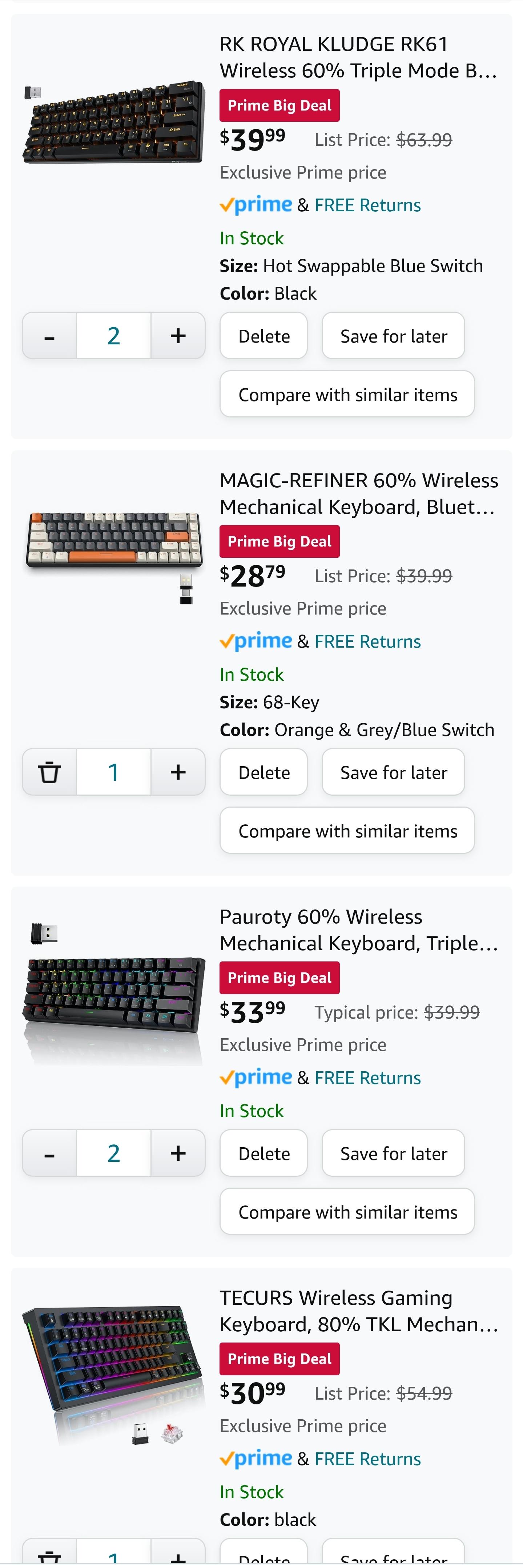Click the FREE Returns link for RK61
Viewport: 523px width, 1568px height.
click(367, 204)
